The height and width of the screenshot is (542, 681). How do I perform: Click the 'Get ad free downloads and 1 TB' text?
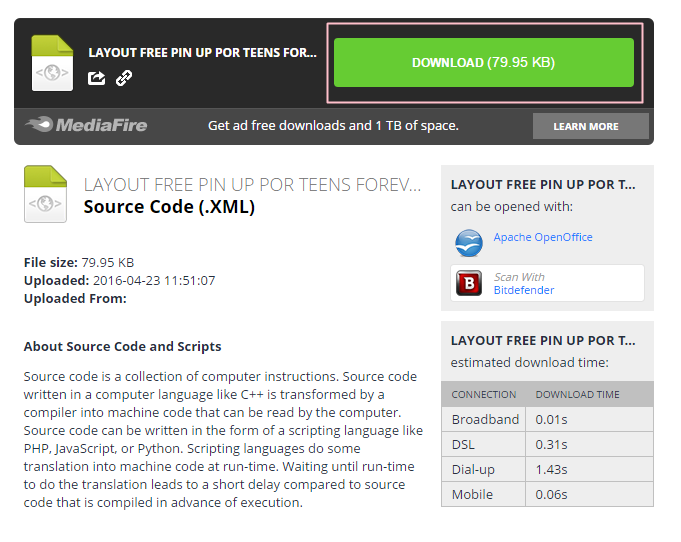tap(333, 126)
